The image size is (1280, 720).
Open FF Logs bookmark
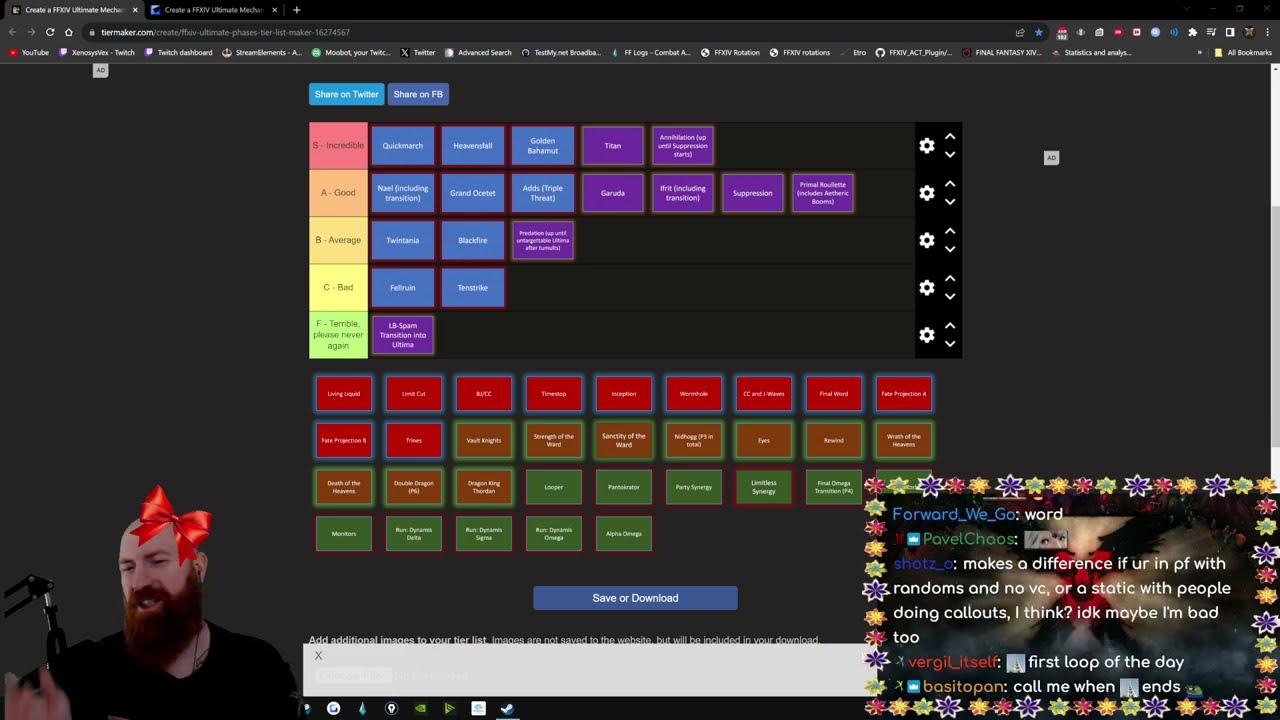click(x=651, y=52)
